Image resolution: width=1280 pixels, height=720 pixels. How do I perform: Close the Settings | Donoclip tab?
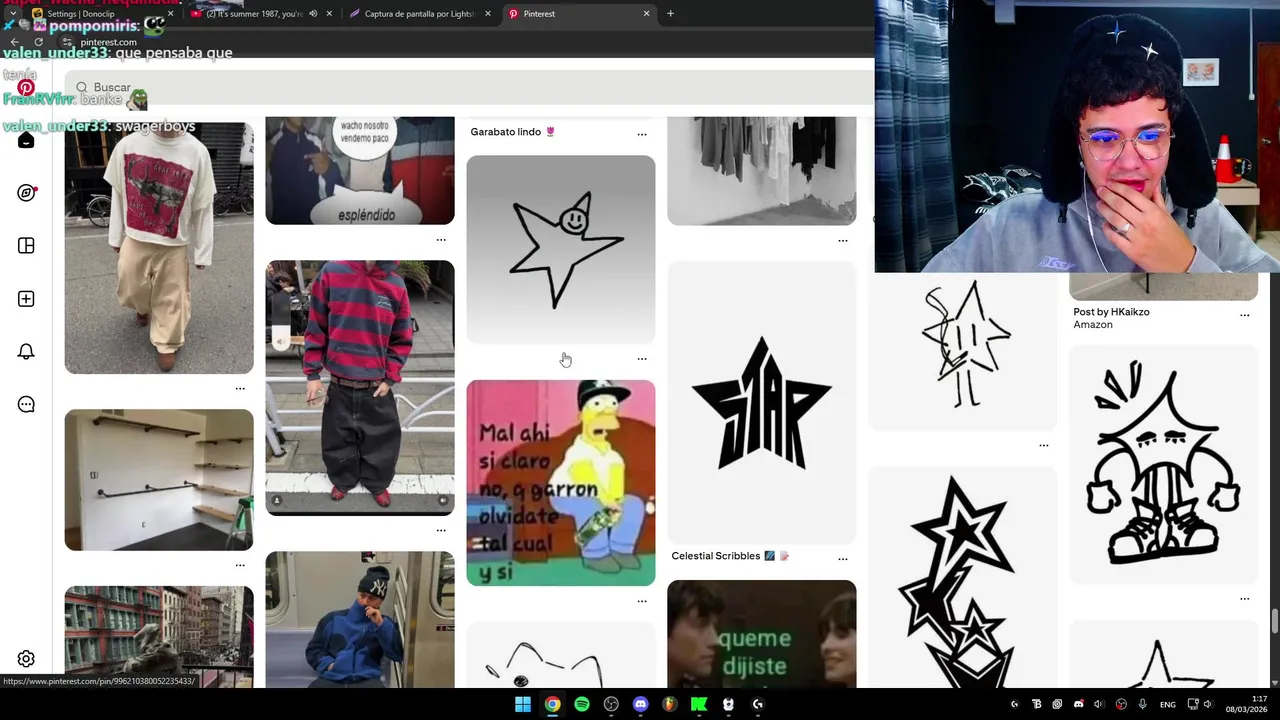171,14
